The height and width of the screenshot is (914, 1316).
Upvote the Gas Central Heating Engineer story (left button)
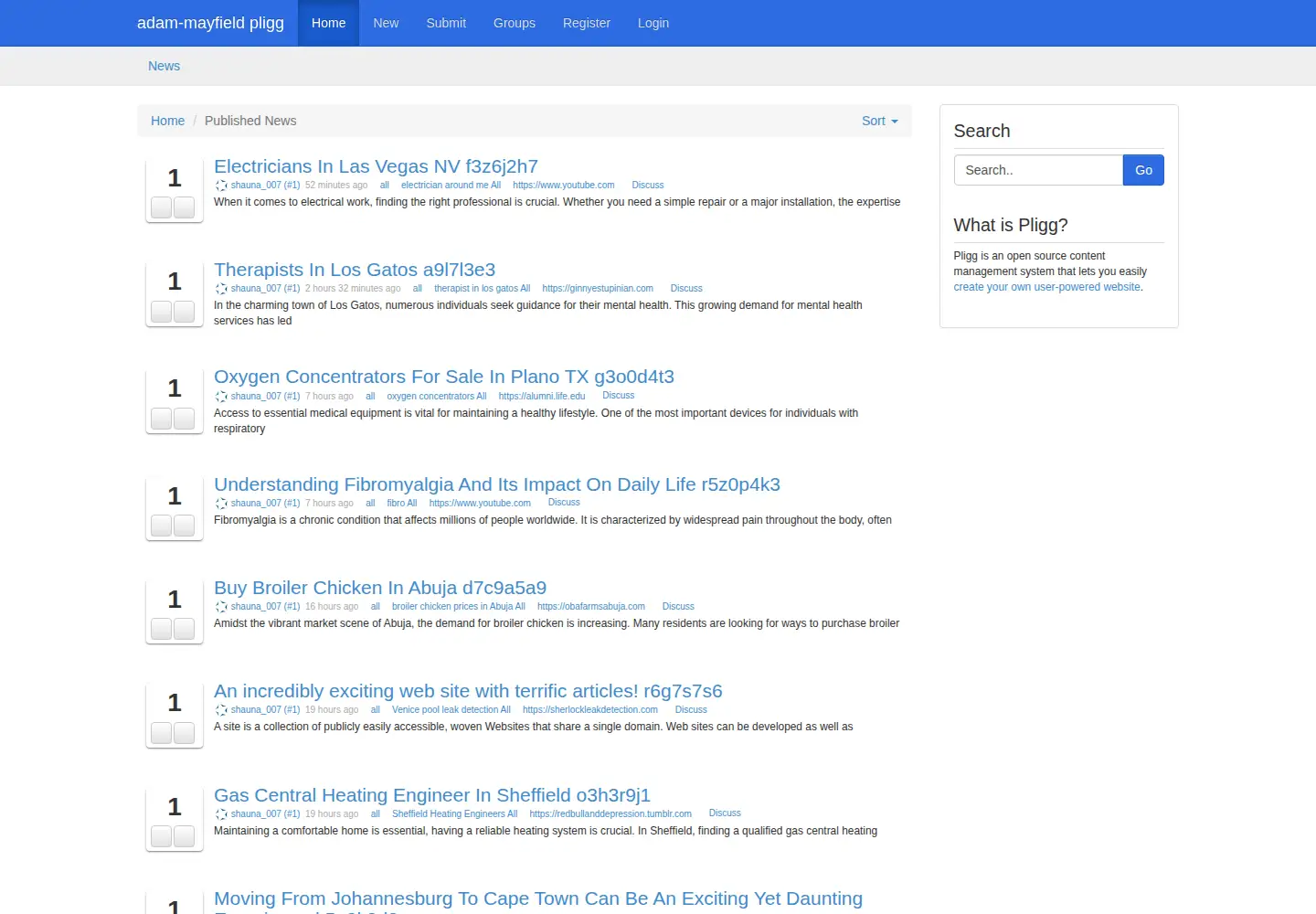(162, 836)
